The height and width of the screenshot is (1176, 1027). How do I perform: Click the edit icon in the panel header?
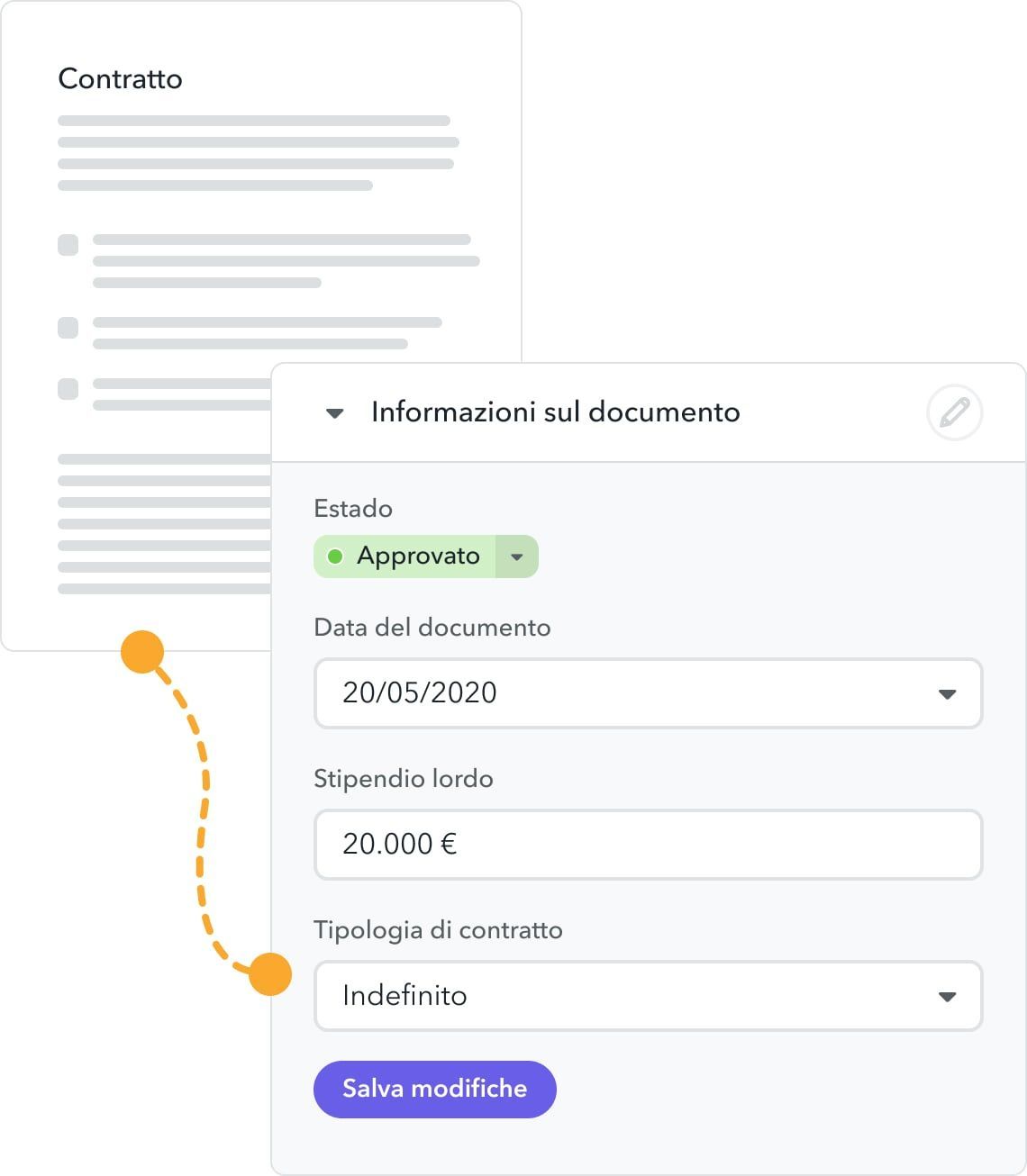tap(954, 412)
